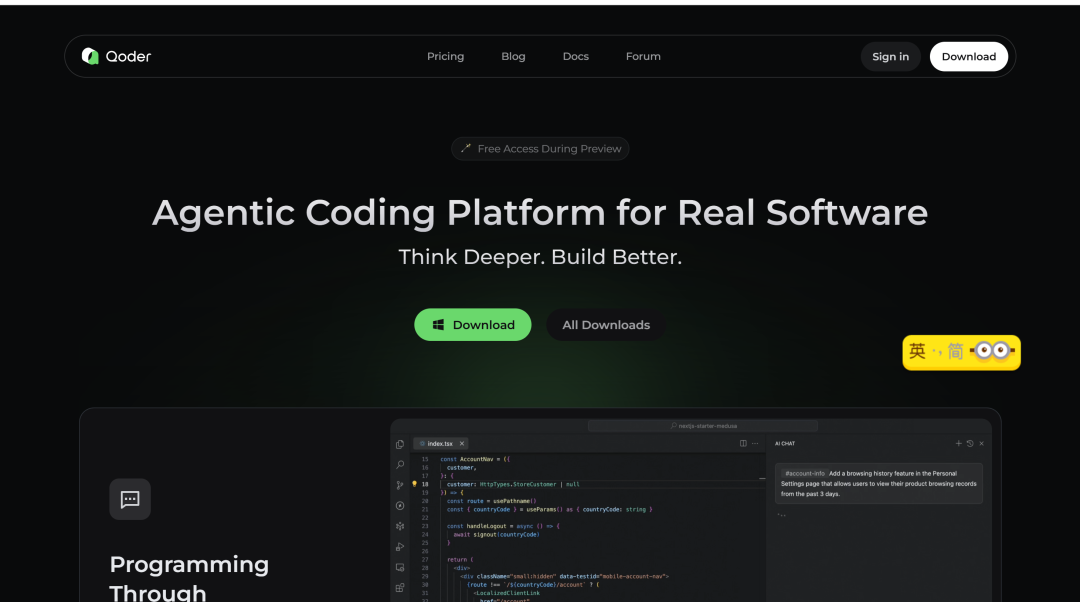Open the AI chat history clock icon
This screenshot has width=1080, height=602.
[x=970, y=444]
